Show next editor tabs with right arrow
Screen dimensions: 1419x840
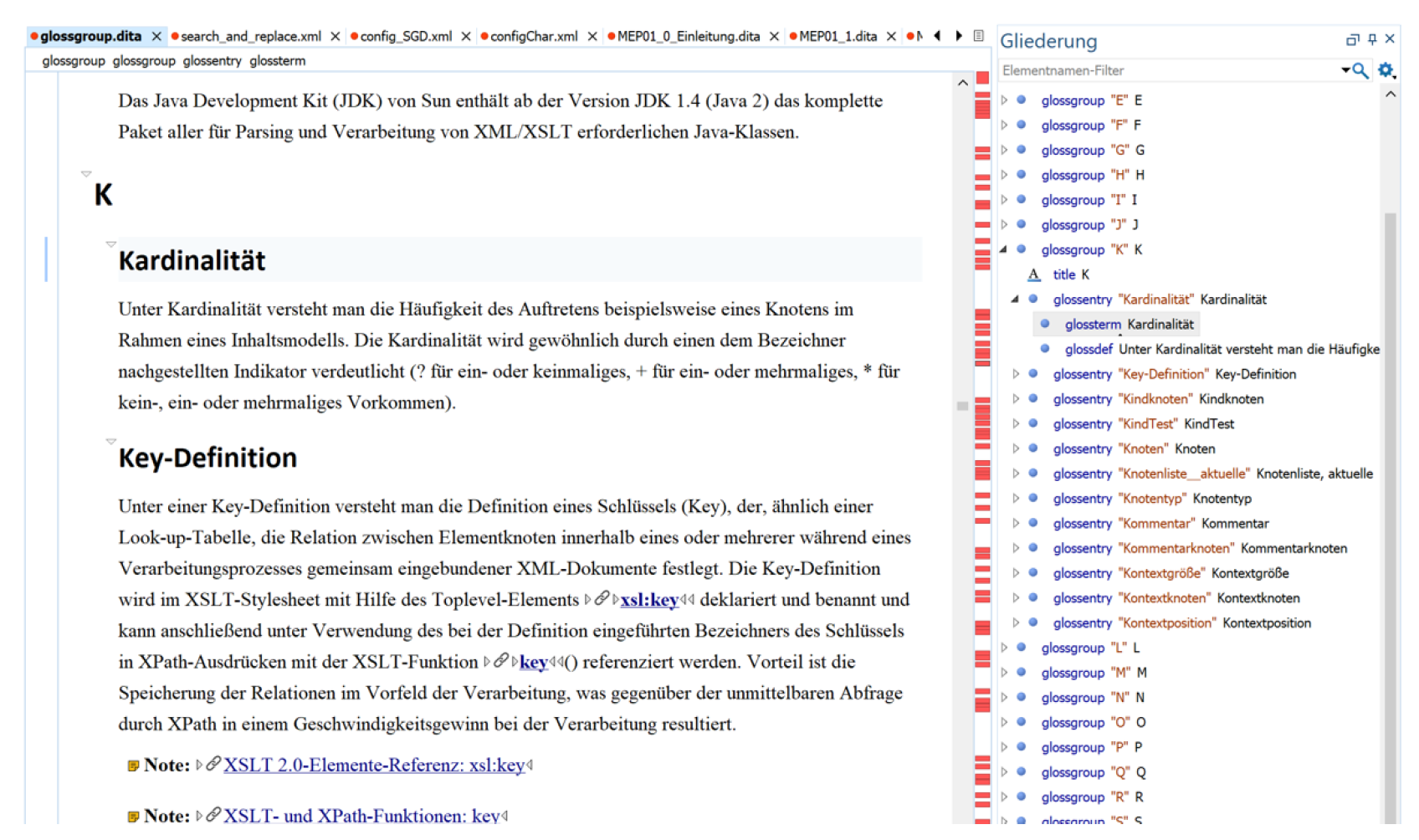pyautogui.click(x=959, y=35)
